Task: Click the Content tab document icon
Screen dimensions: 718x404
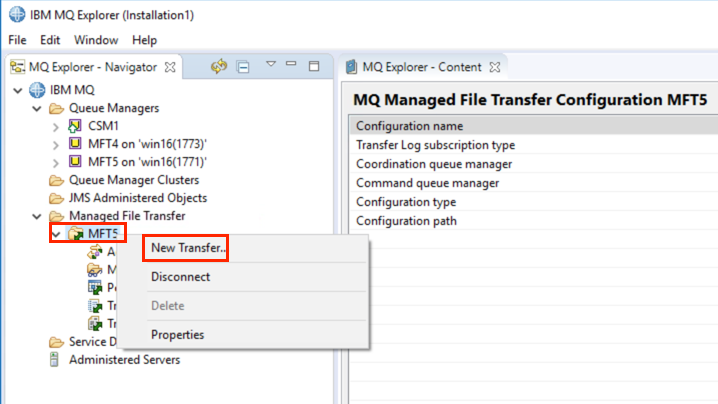Action: pos(351,67)
